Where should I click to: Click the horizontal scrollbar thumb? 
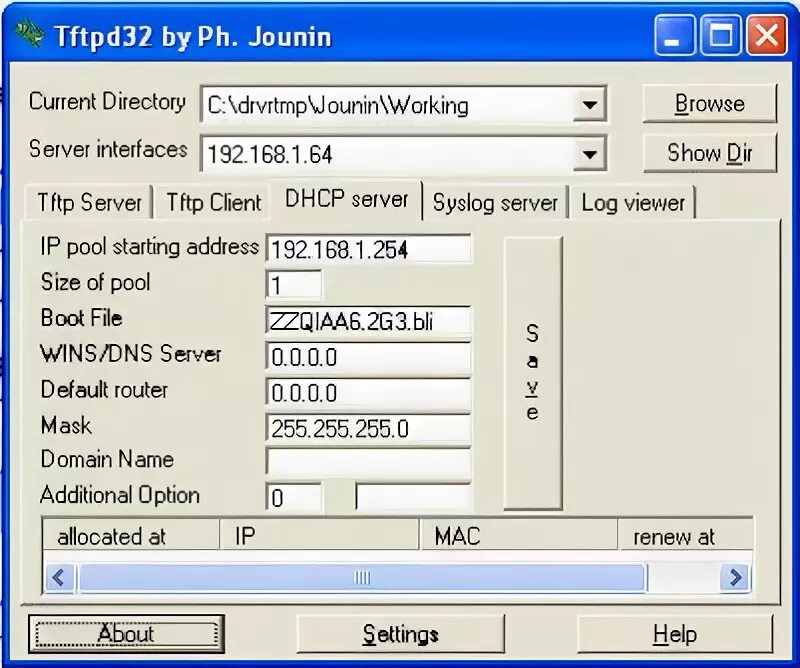tap(362, 578)
